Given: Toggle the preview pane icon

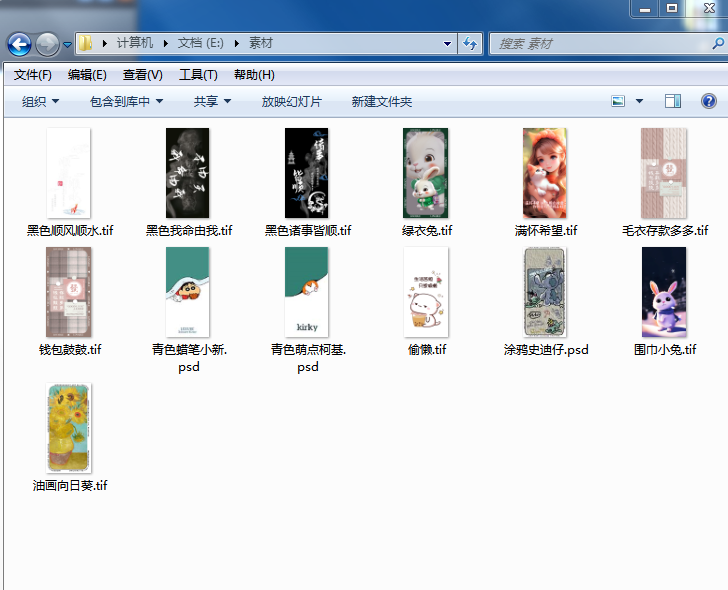Looking at the screenshot, I should click(x=673, y=101).
